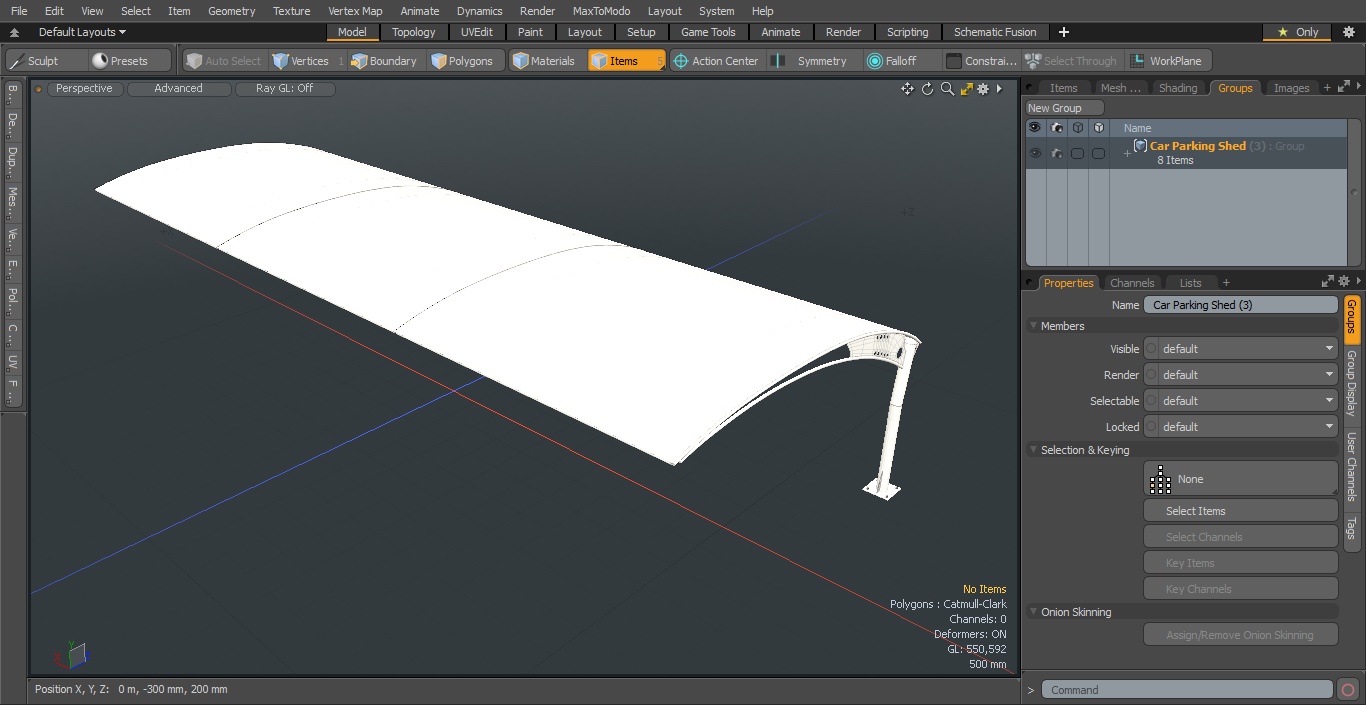Toggle selectable box for Car Parking Shed

1077,153
